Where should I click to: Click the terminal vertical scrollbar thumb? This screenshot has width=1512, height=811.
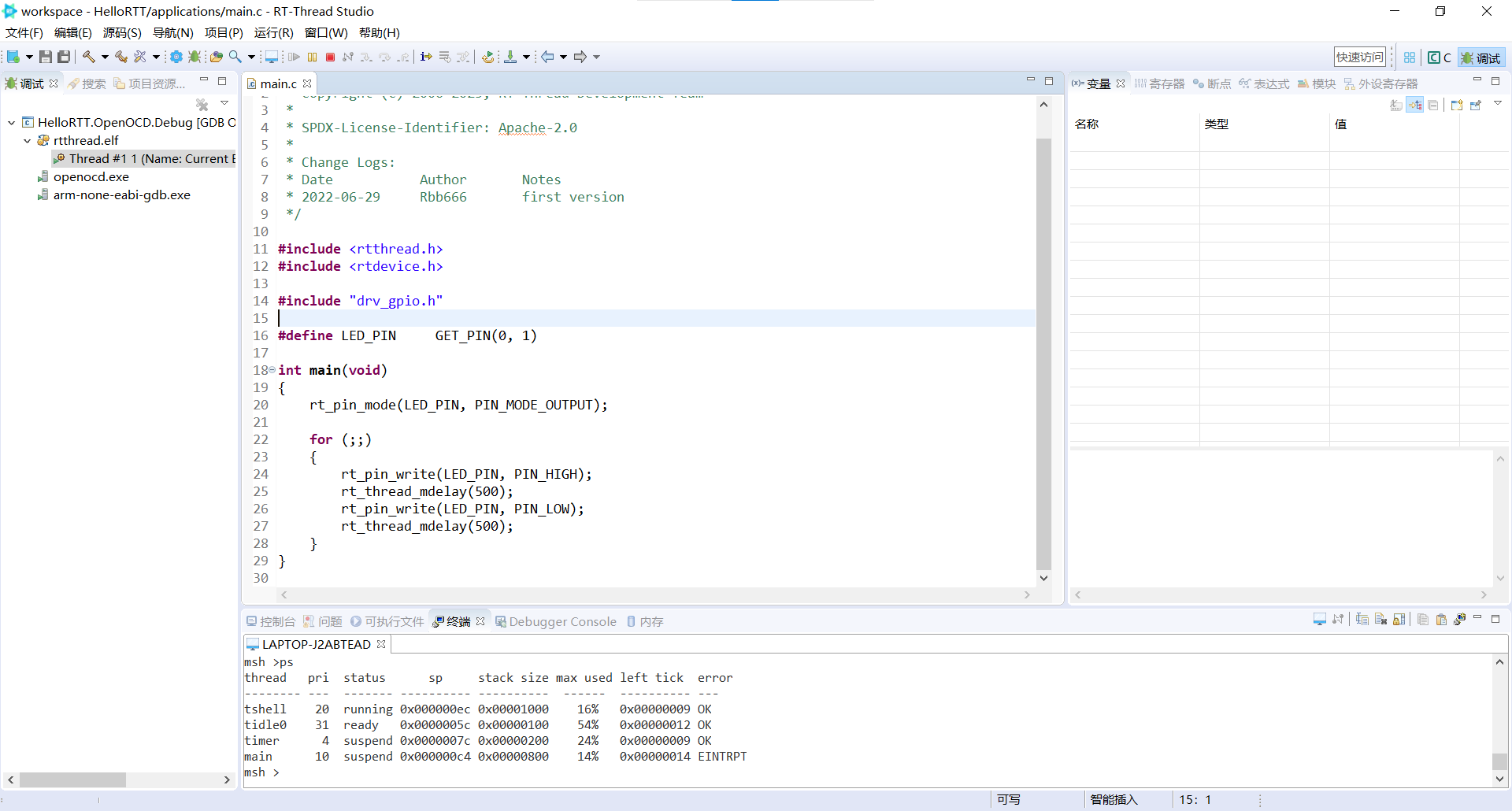[x=1499, y=761]
